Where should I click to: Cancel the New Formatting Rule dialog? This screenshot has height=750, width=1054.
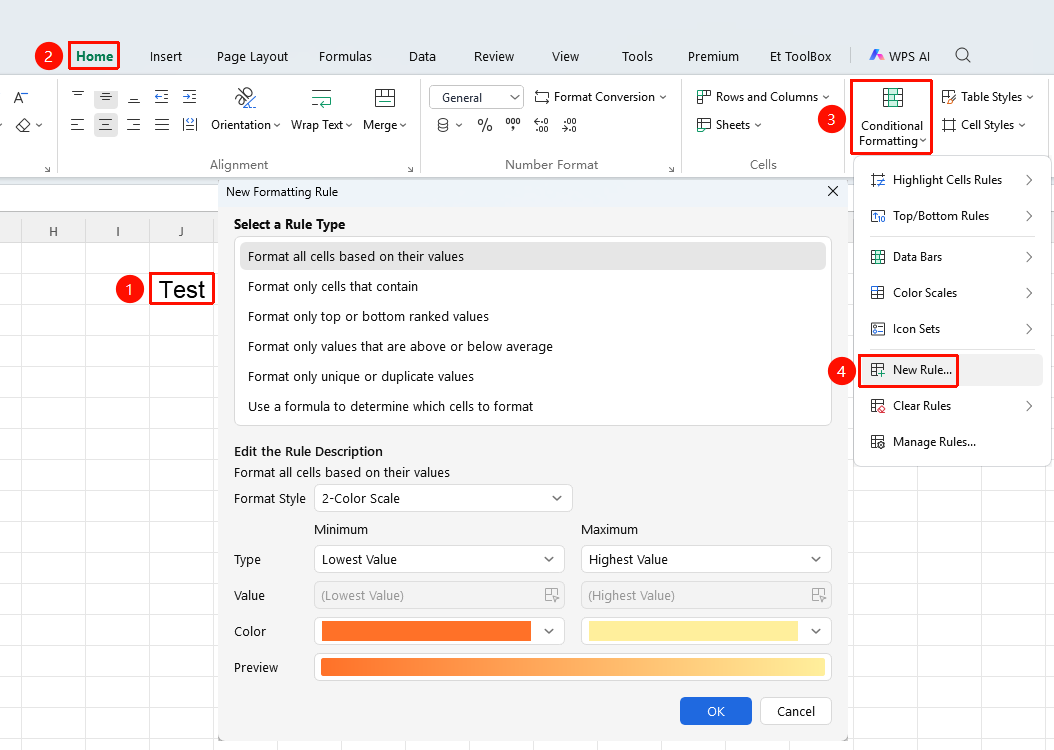point(796,711)
